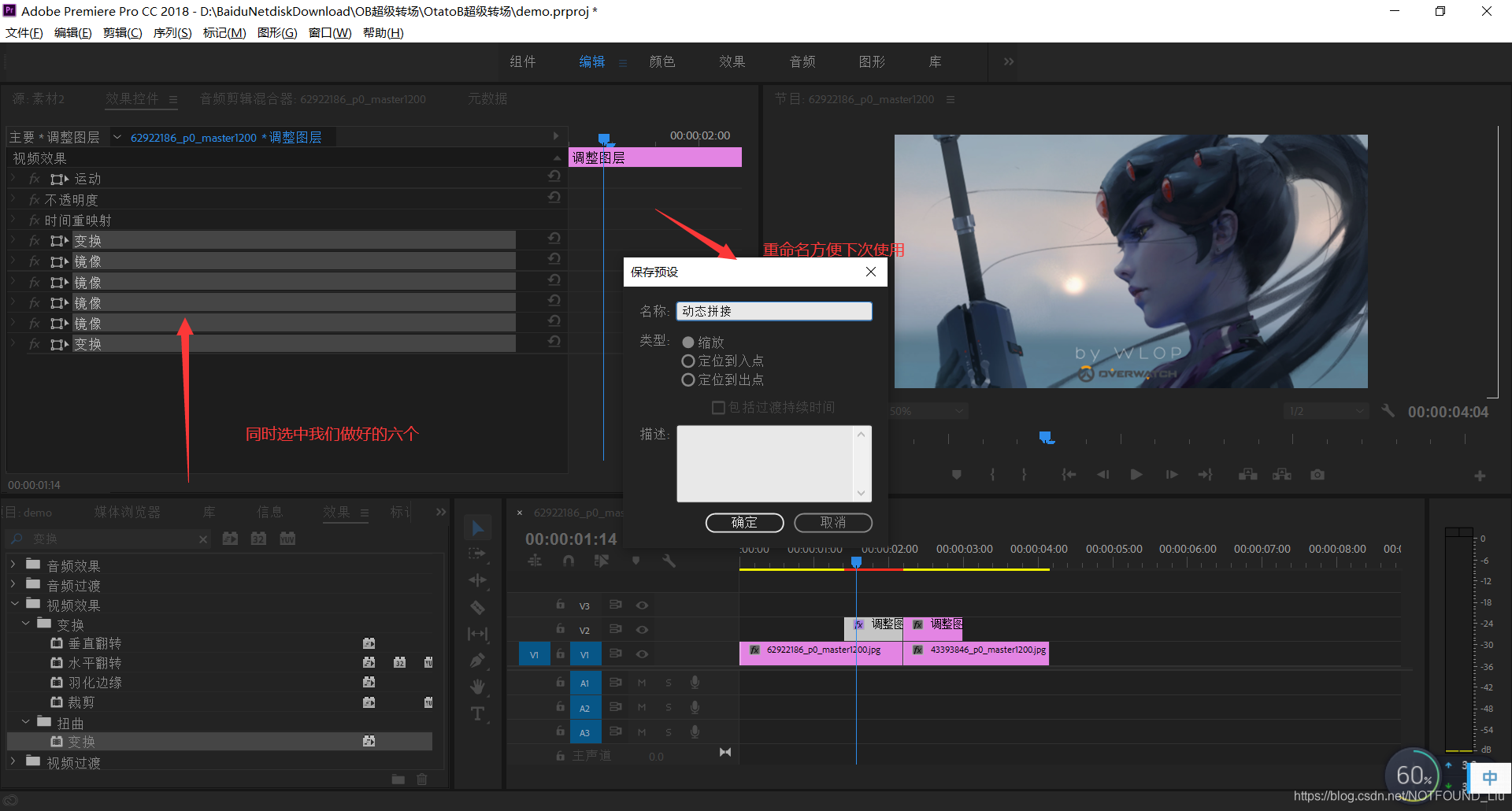
Task: Click the 名称 input field
Action: pos(774,312)
